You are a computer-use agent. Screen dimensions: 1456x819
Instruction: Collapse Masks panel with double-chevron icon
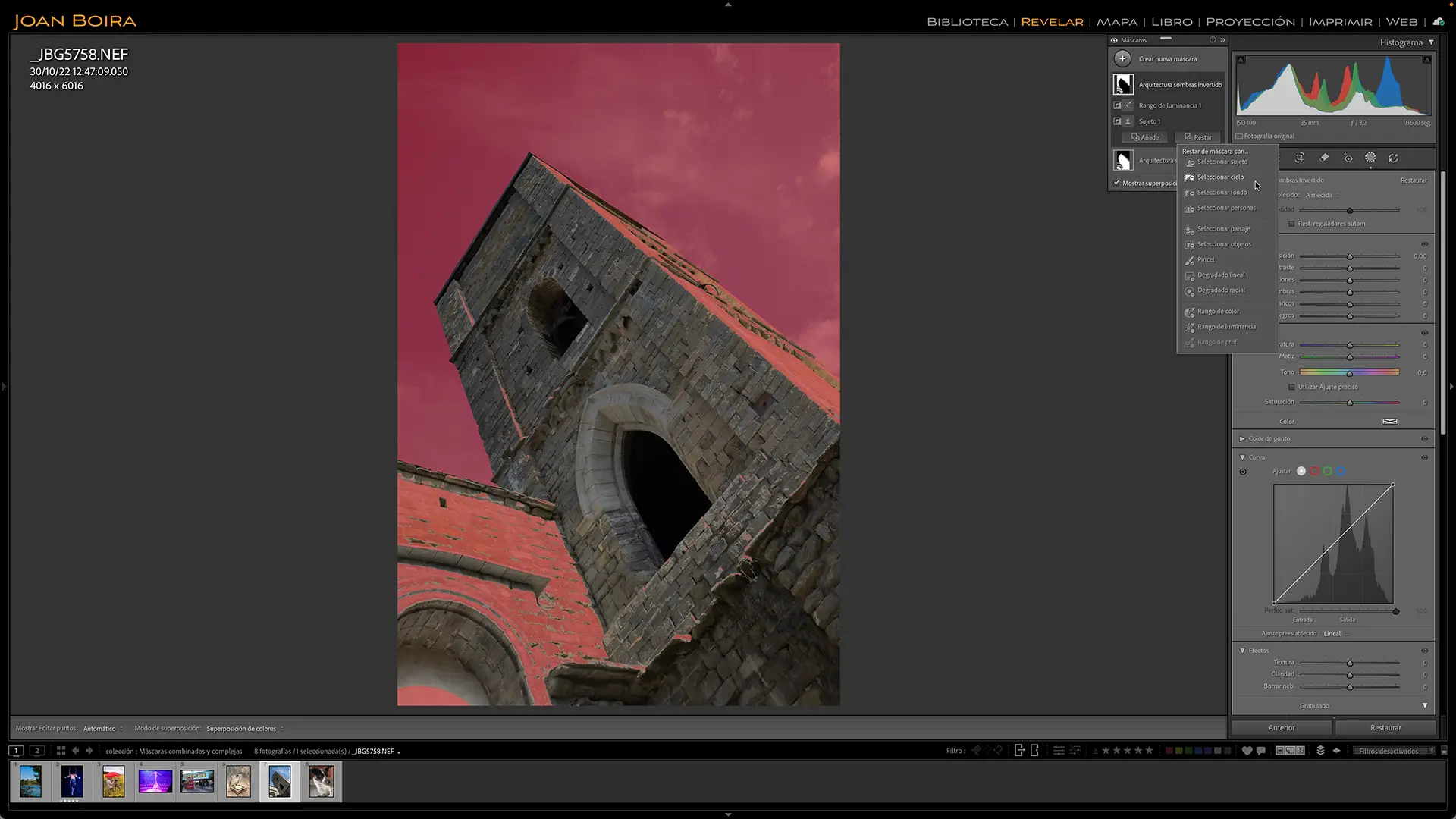point(1222,40)
